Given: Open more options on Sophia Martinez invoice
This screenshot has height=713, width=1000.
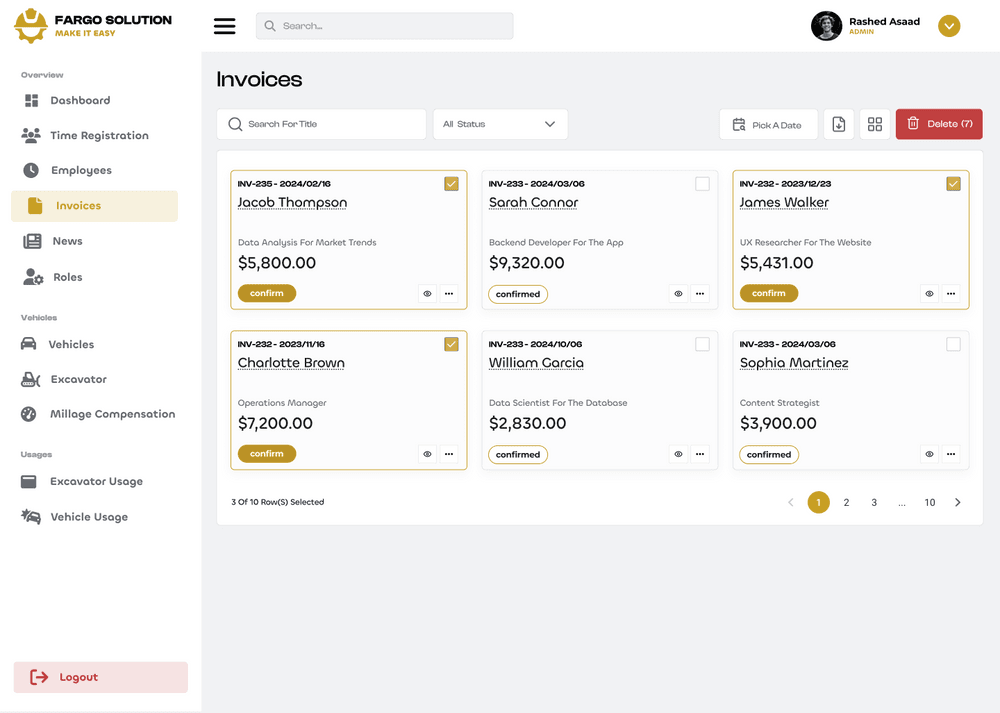Looking at the screenshot, I should [x=951, y=454].
